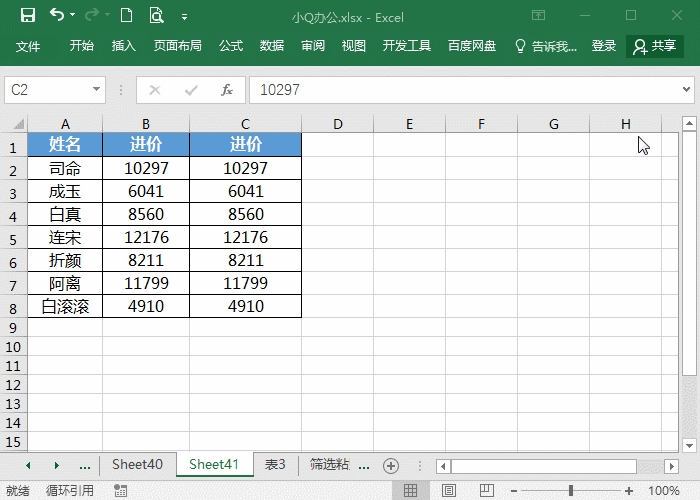This screenshot has width=700, height=500.
Task: Click the zoom out minus button
Action: tap(514, 491)
